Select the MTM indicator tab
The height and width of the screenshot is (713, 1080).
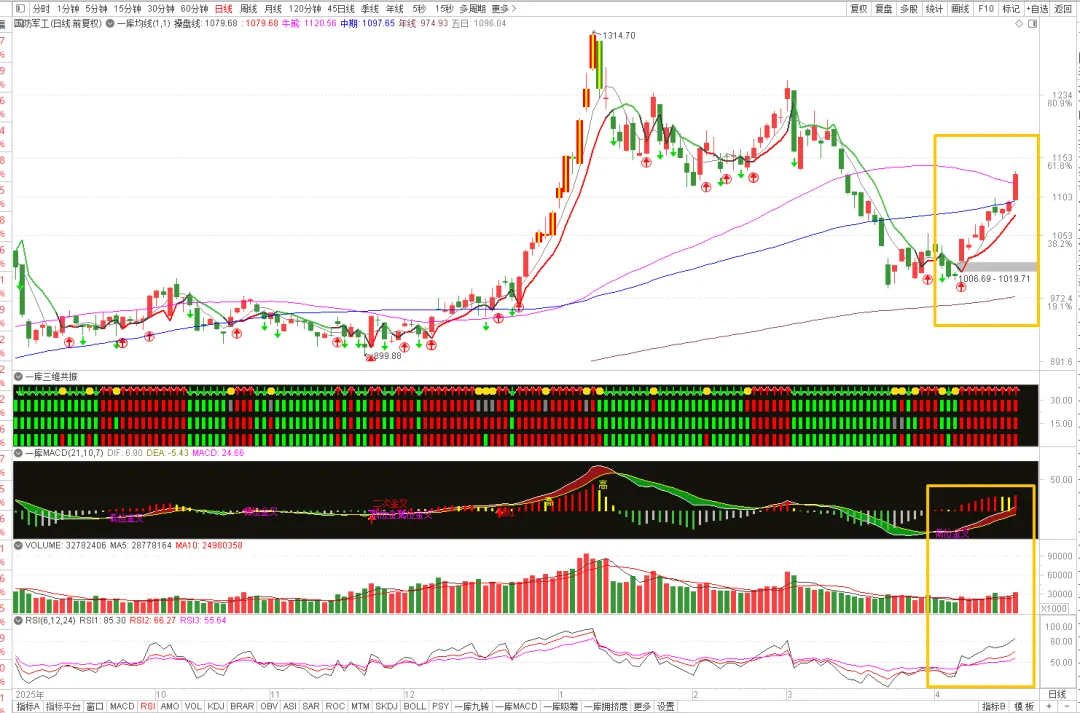[360, 706]
